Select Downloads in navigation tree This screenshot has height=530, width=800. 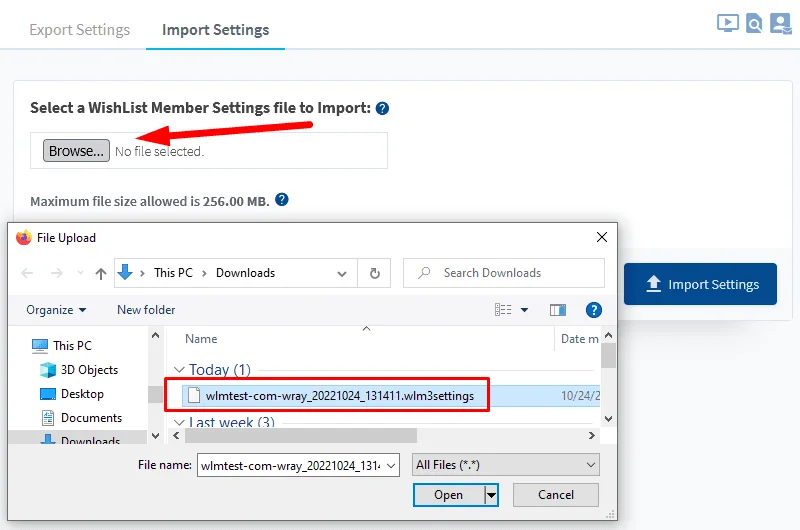click(x=81, y=439)
